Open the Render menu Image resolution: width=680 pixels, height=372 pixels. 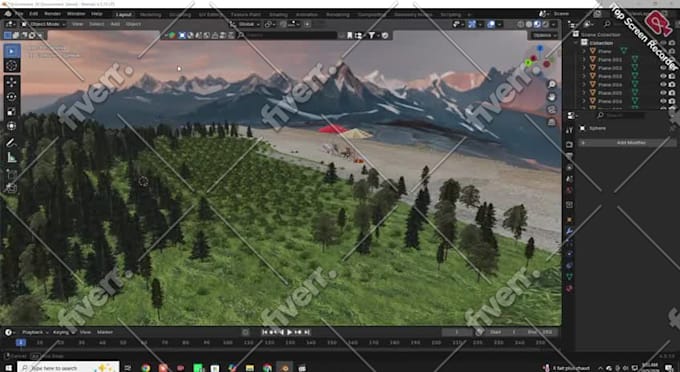point(52,14)
